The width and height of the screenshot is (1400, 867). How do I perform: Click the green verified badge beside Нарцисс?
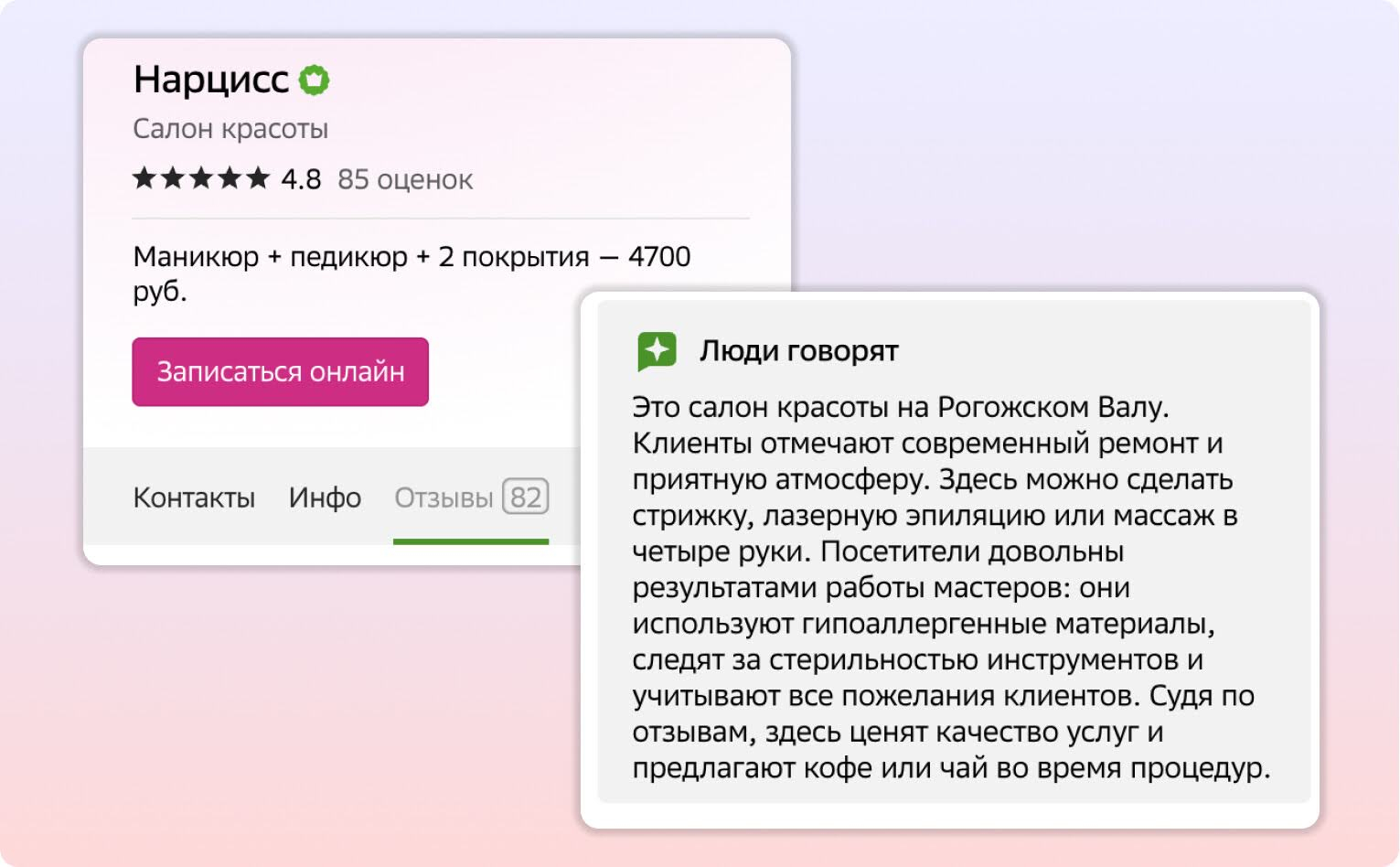315,80
